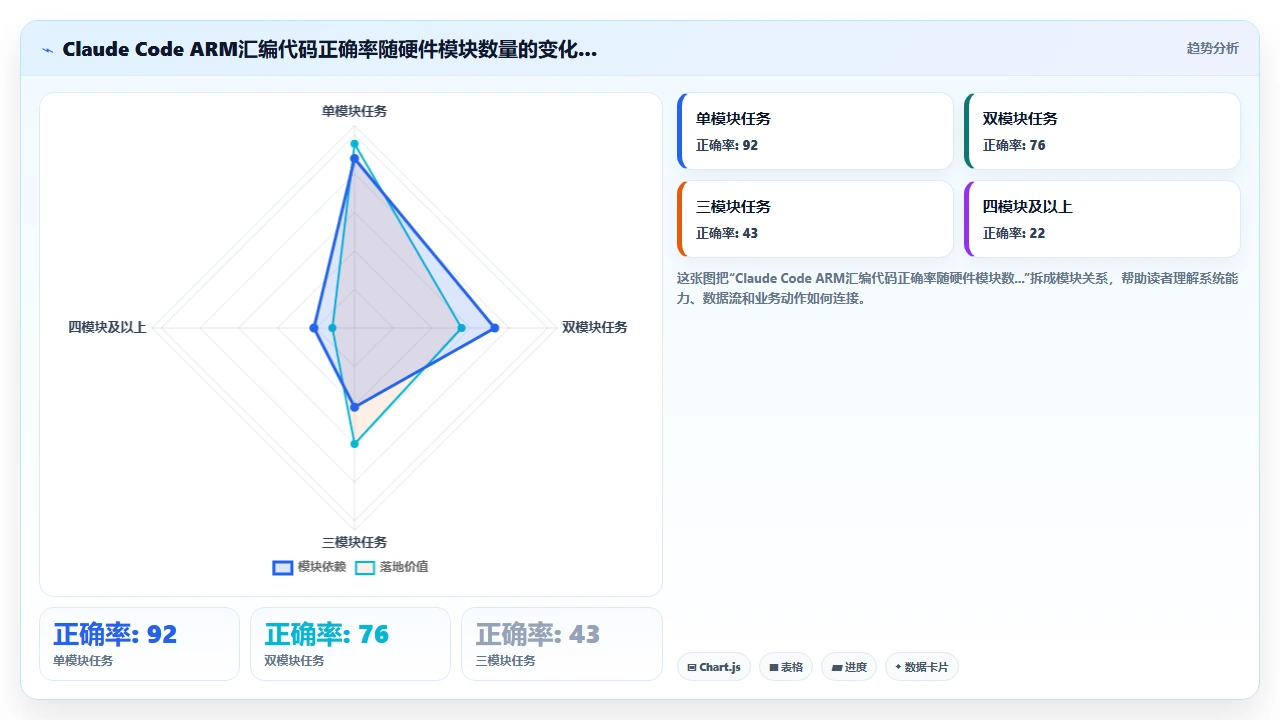Click the 正确率: 43 stat tile
This screenshot has width=1280, height=720.
pyautogui.click(x=561, y=644)
